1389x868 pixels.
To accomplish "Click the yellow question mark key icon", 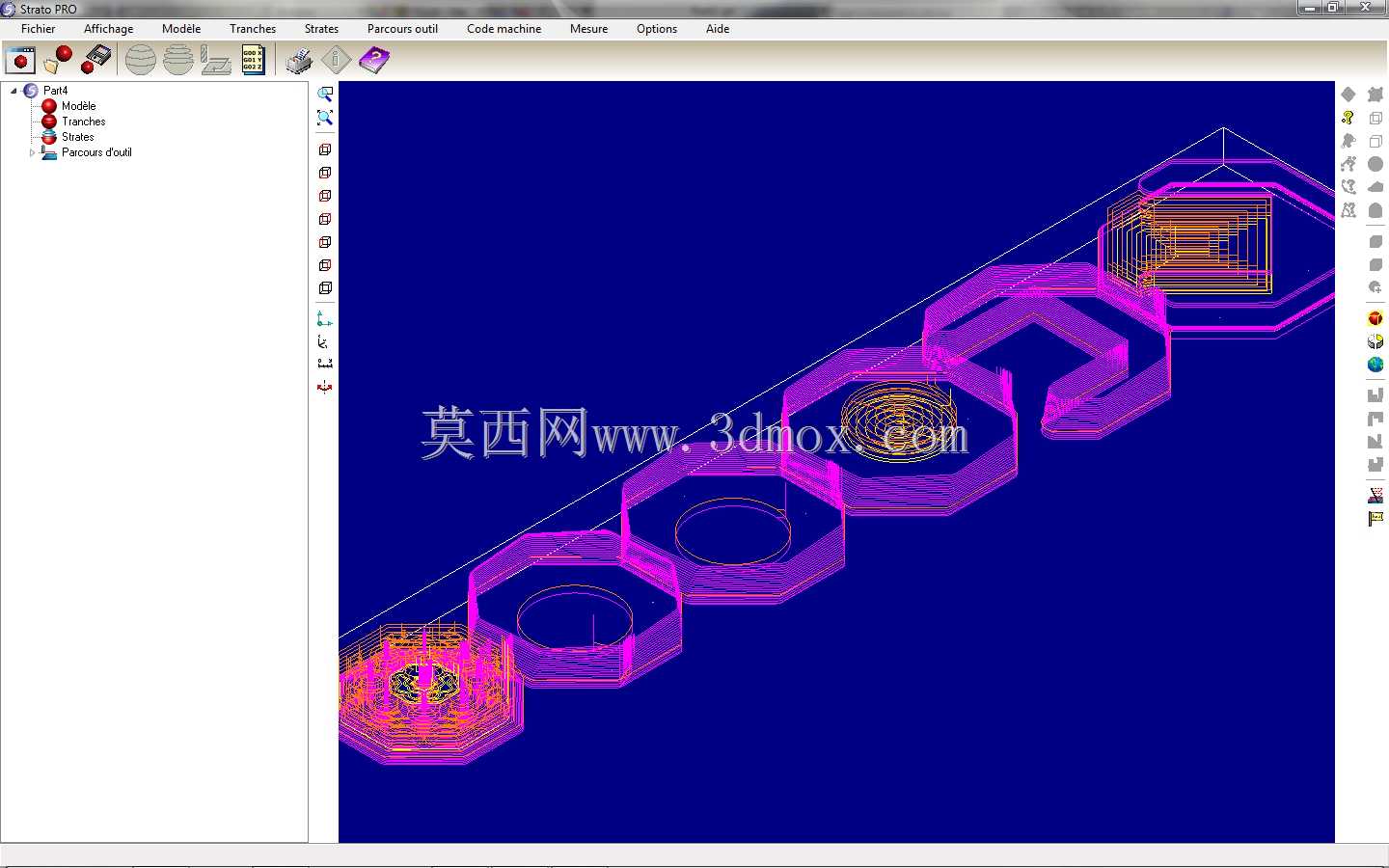I will point(1348,118).
